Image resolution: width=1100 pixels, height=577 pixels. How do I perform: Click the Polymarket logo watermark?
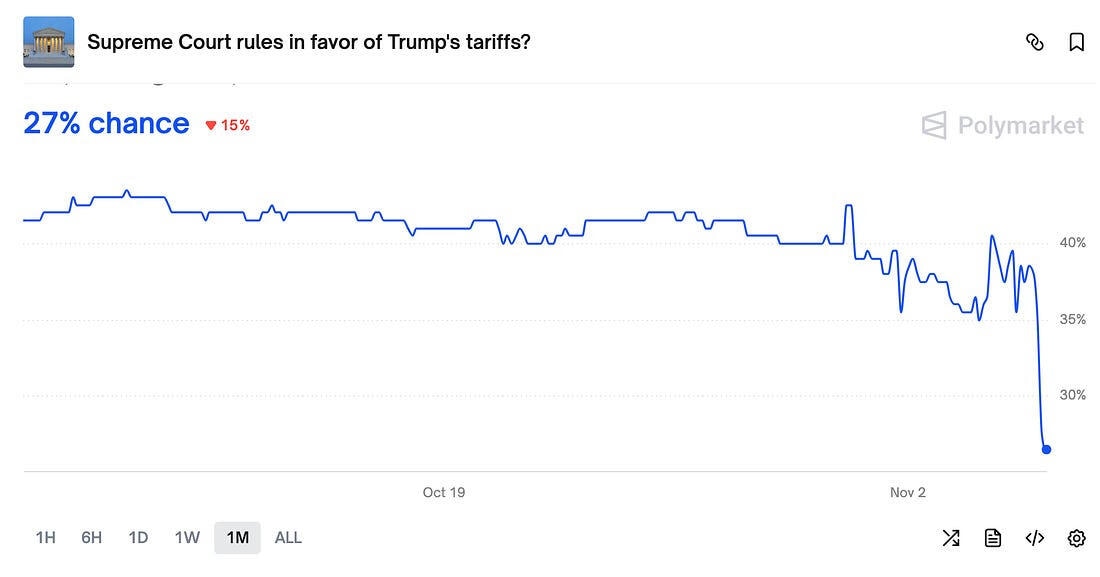pos(1002,125)
